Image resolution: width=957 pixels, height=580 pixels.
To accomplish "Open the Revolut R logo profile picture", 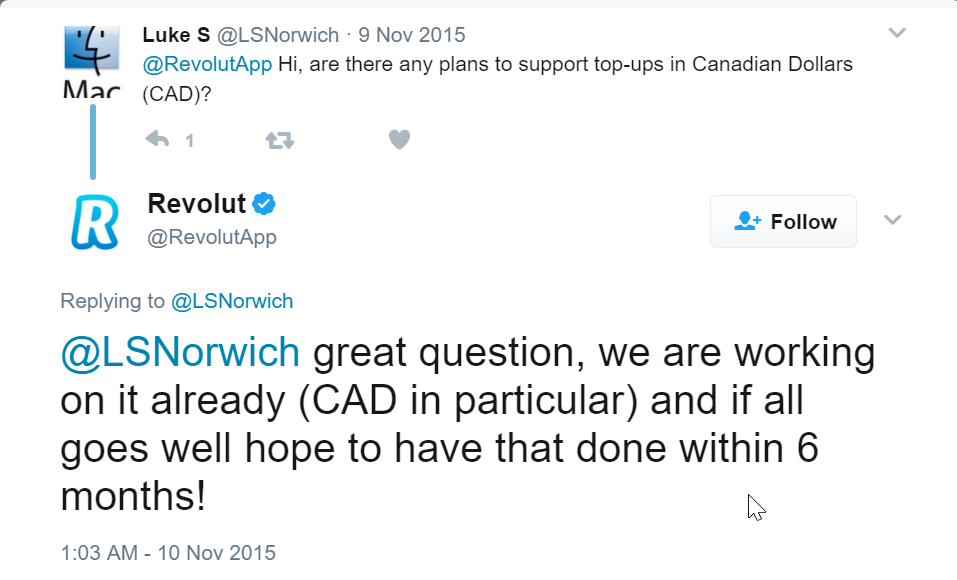I will (x=95, y=222).
